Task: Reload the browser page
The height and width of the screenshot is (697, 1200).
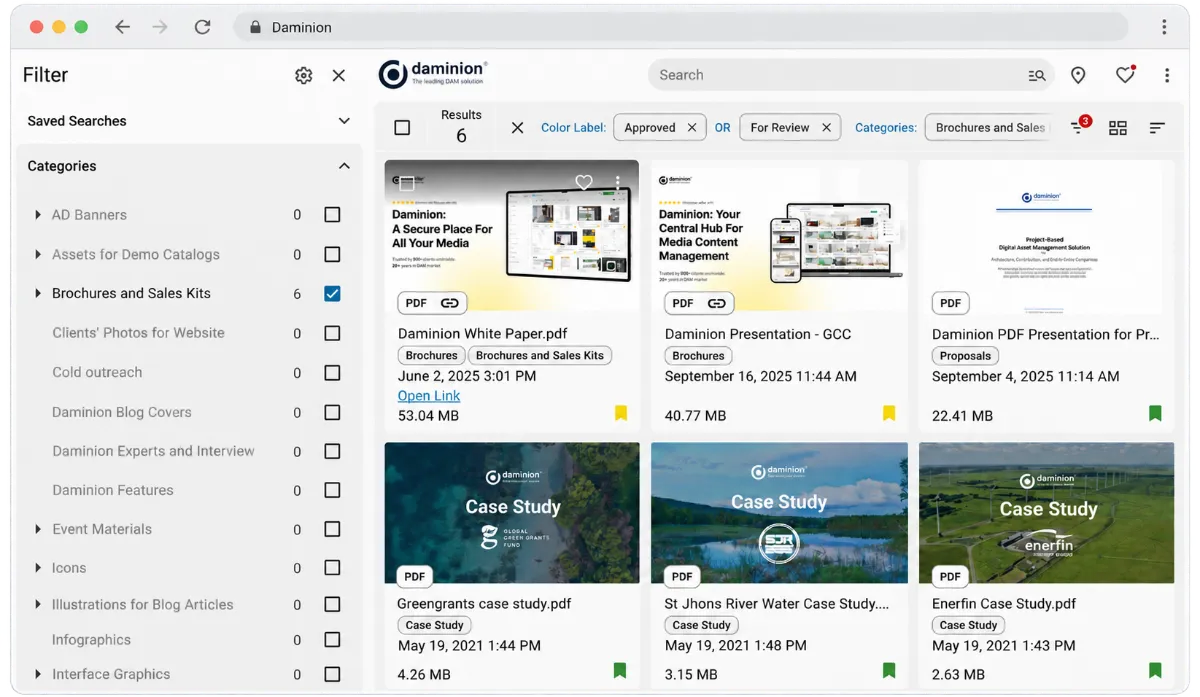Action: [202, 27]
